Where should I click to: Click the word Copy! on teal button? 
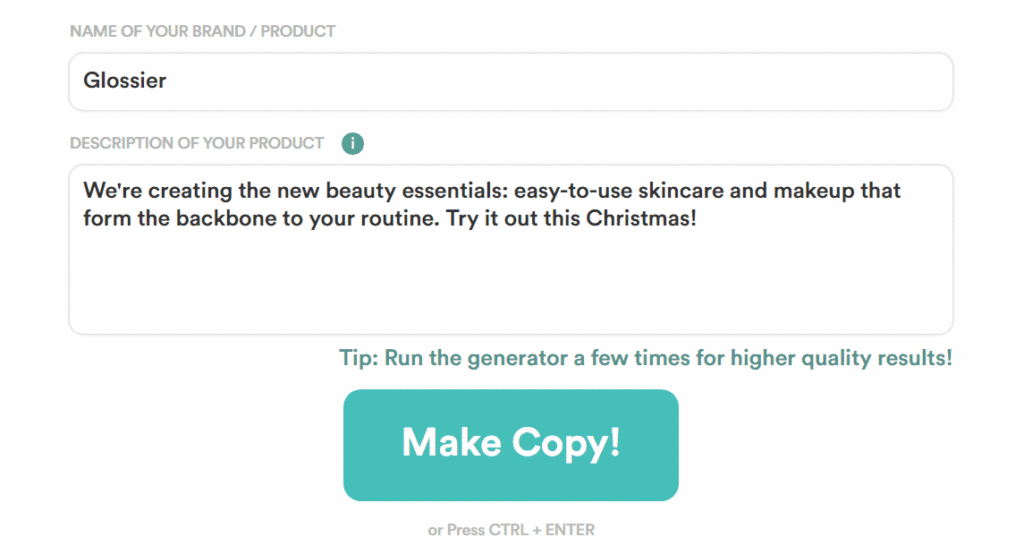click(566, 444)
